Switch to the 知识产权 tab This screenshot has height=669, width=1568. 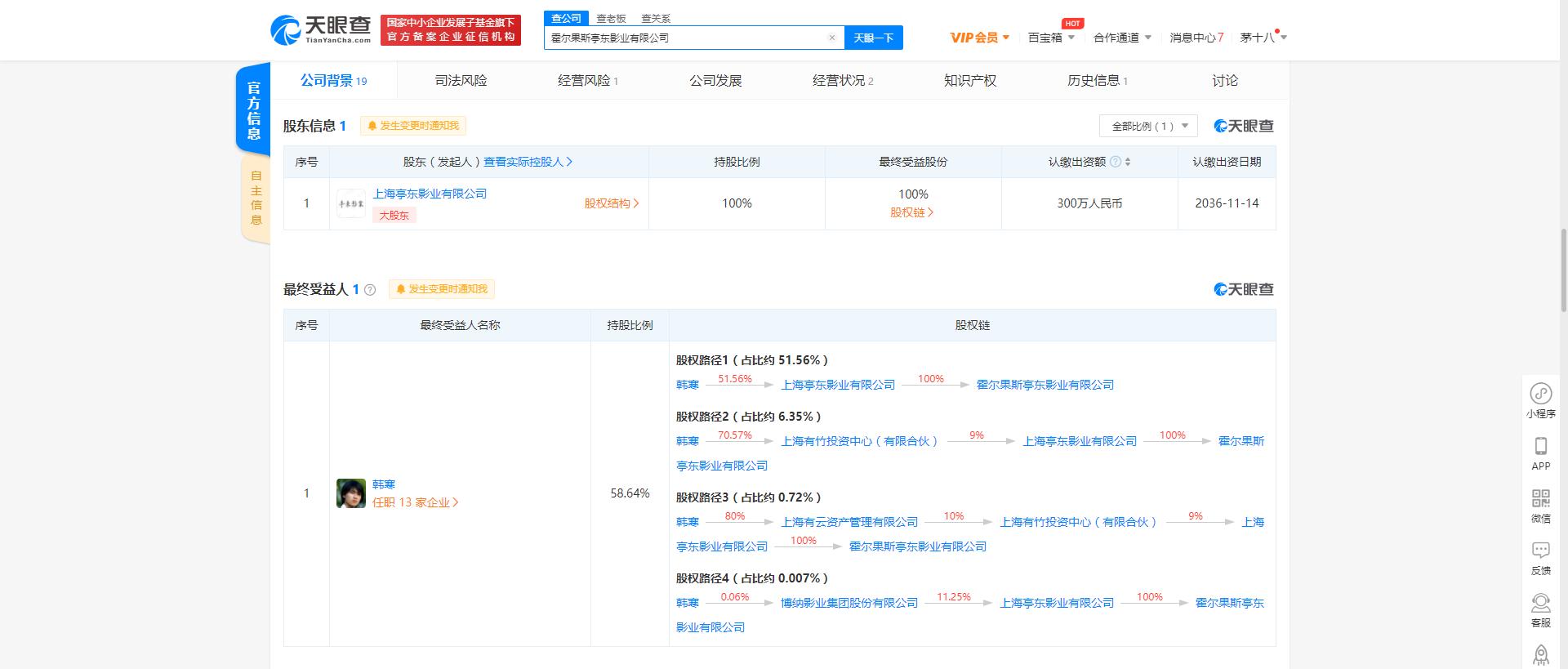970,81
